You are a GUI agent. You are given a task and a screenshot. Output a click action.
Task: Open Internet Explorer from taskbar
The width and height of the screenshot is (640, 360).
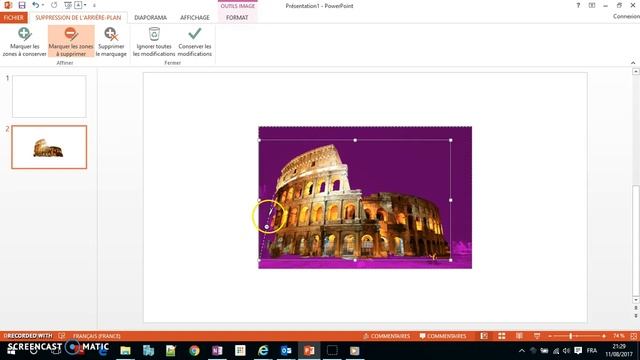[x=263, y=351]
